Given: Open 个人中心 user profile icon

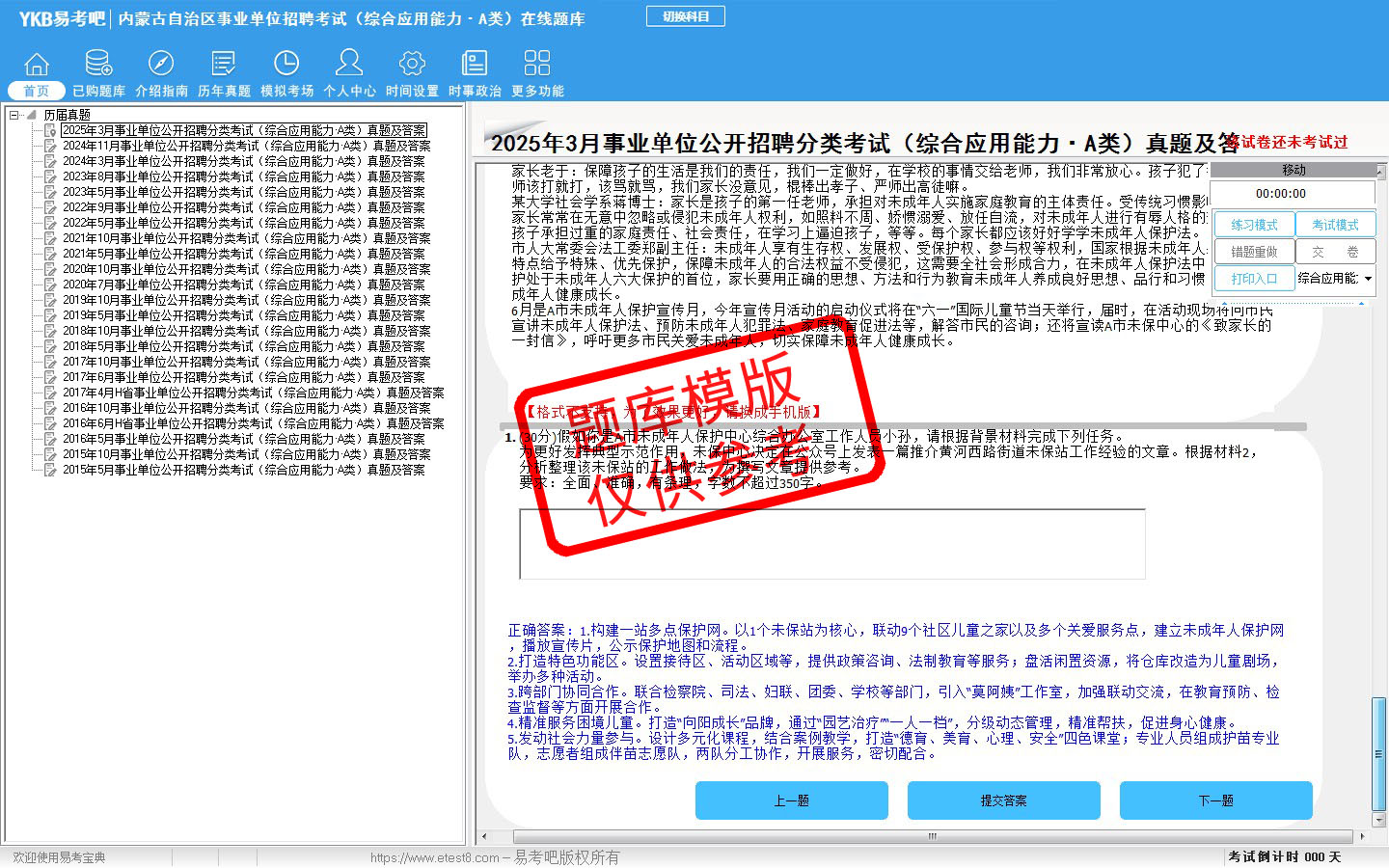Looking at the screenshot, I should 349,65.
